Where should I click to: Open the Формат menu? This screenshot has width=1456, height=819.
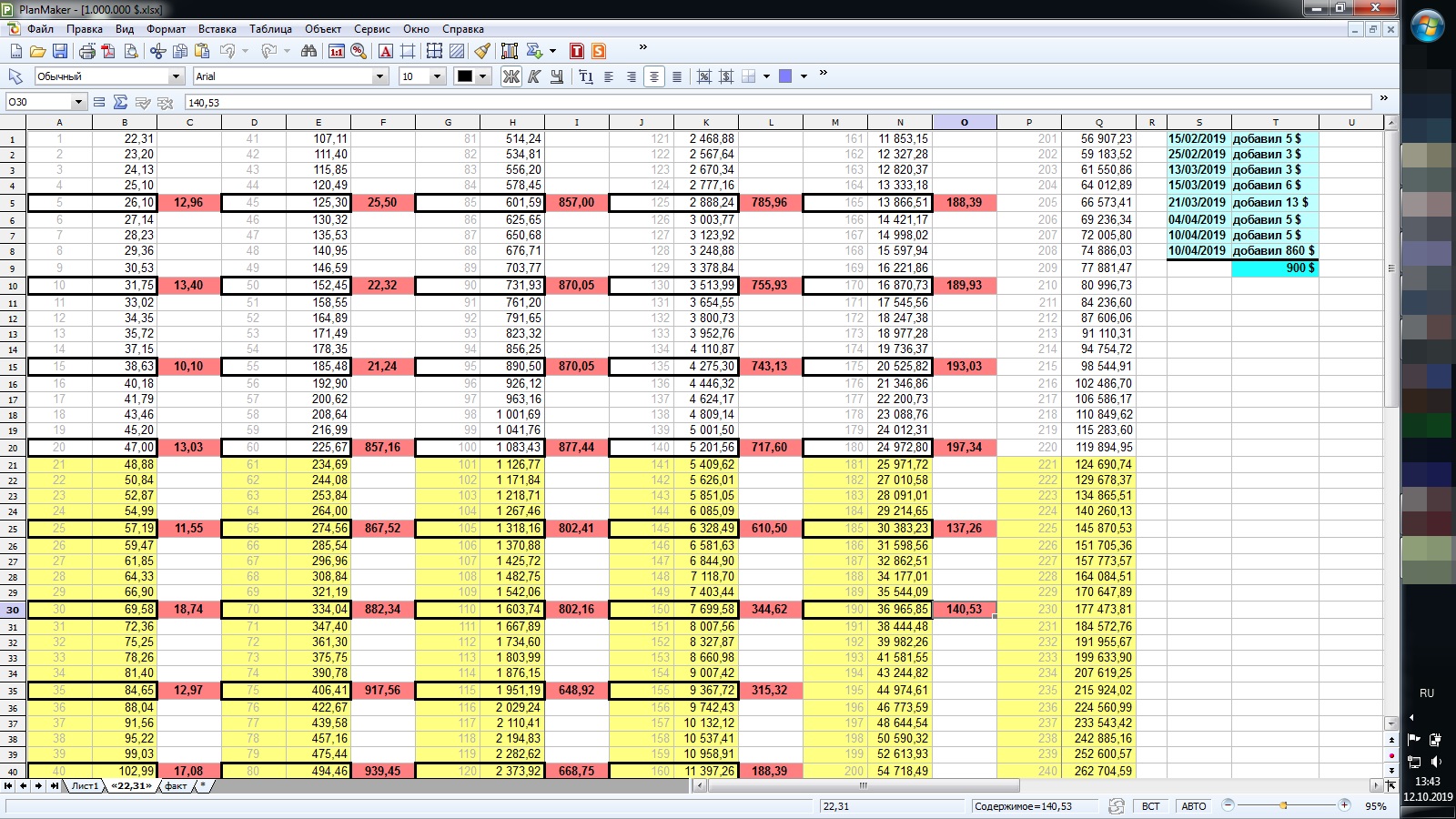166,29
